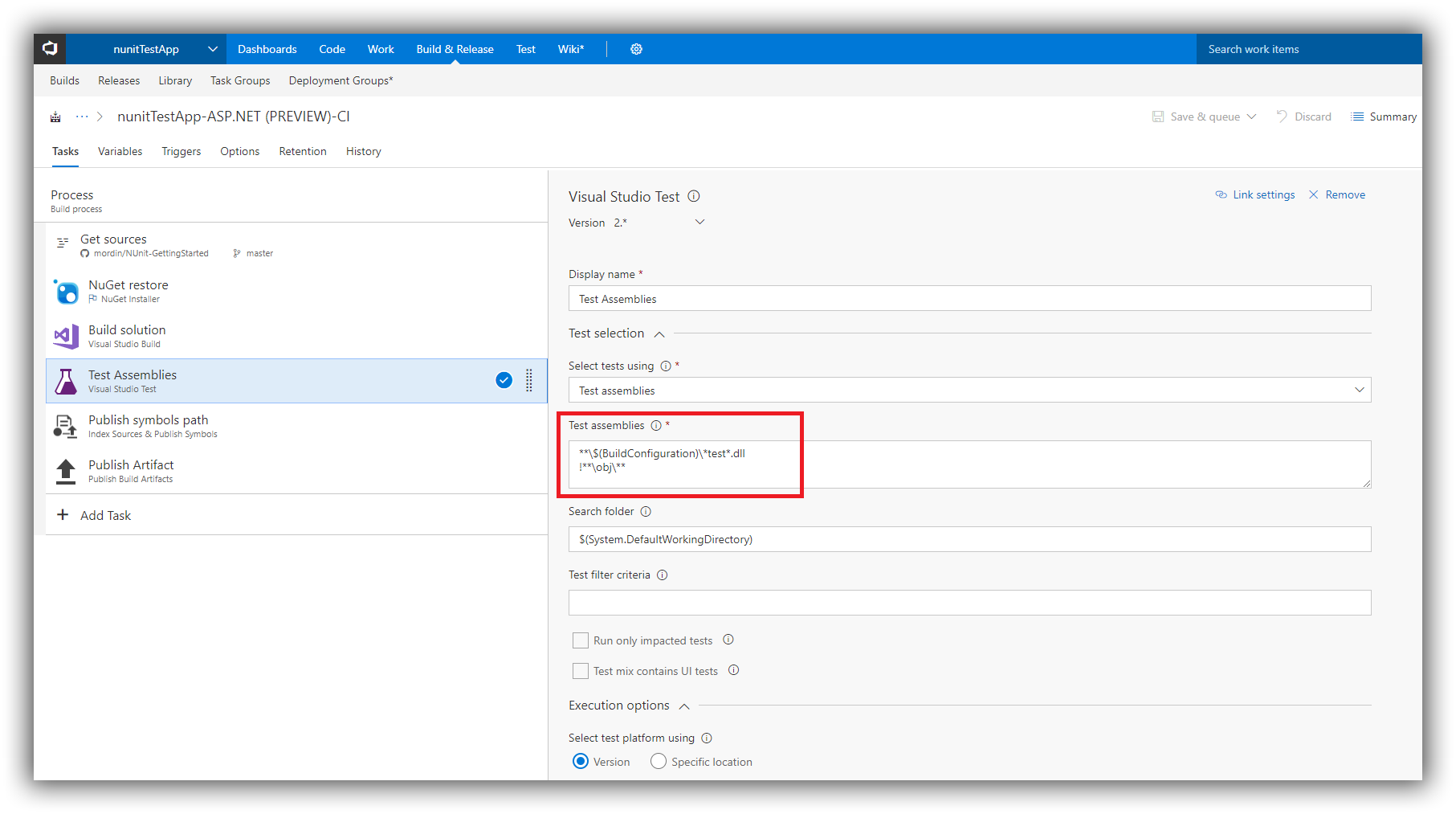Go to the Code hub
The image size is (1456, 814).
[x=332, y=49]
